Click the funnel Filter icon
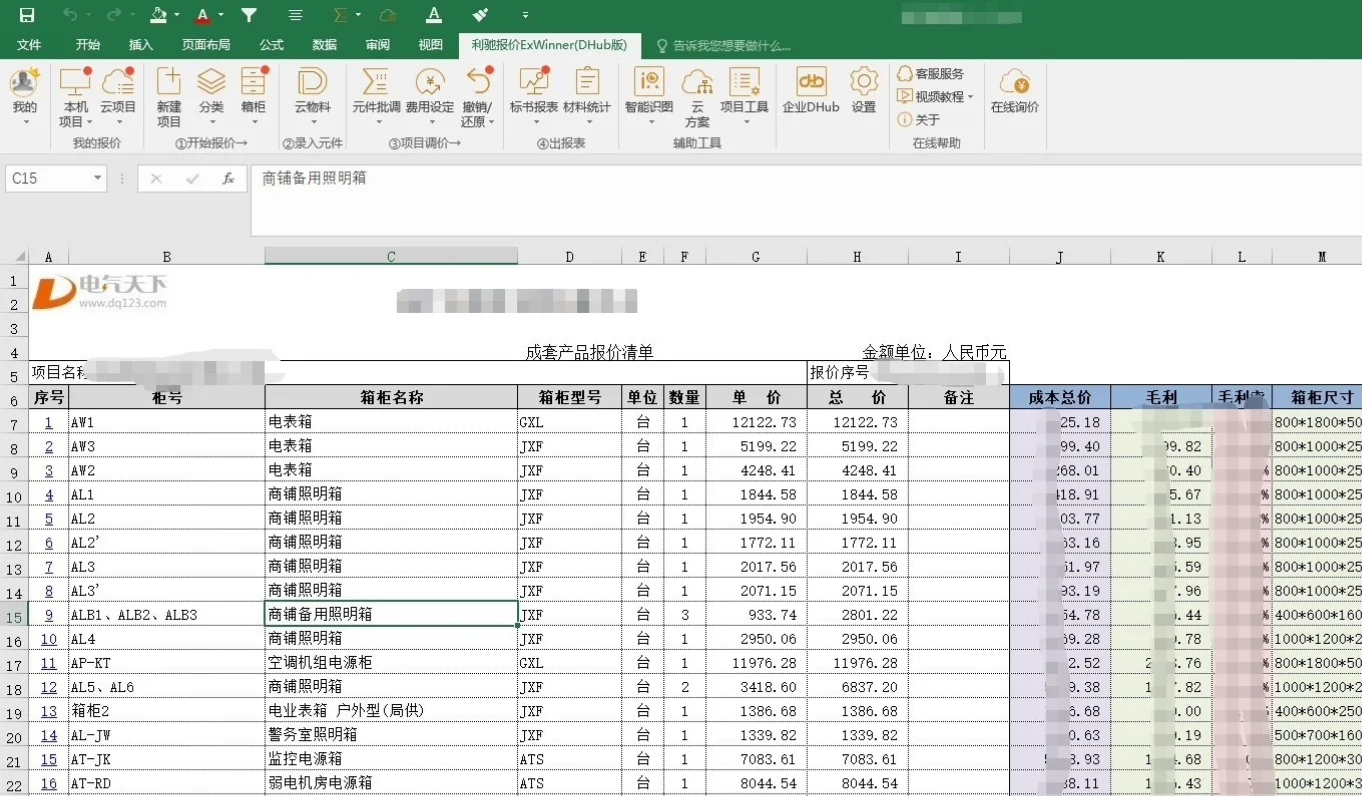Image resolution: width=1362 pixels, height=796 pixels. 249,15
